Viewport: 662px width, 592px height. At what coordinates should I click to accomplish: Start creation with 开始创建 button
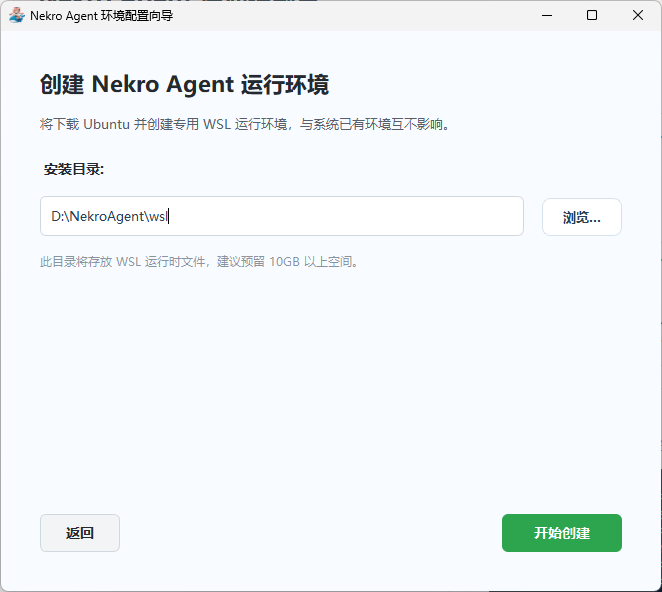point(562,533)
